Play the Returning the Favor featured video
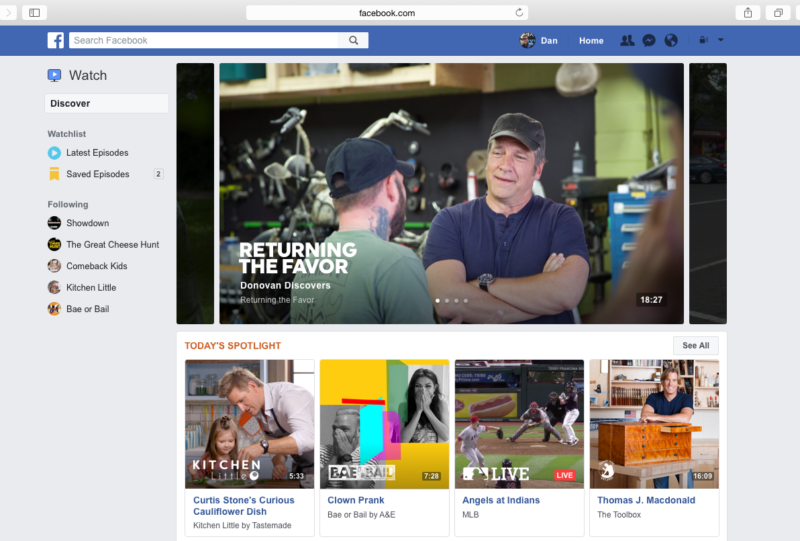This screenshot has width=800, height=541. tap(452, 193)
